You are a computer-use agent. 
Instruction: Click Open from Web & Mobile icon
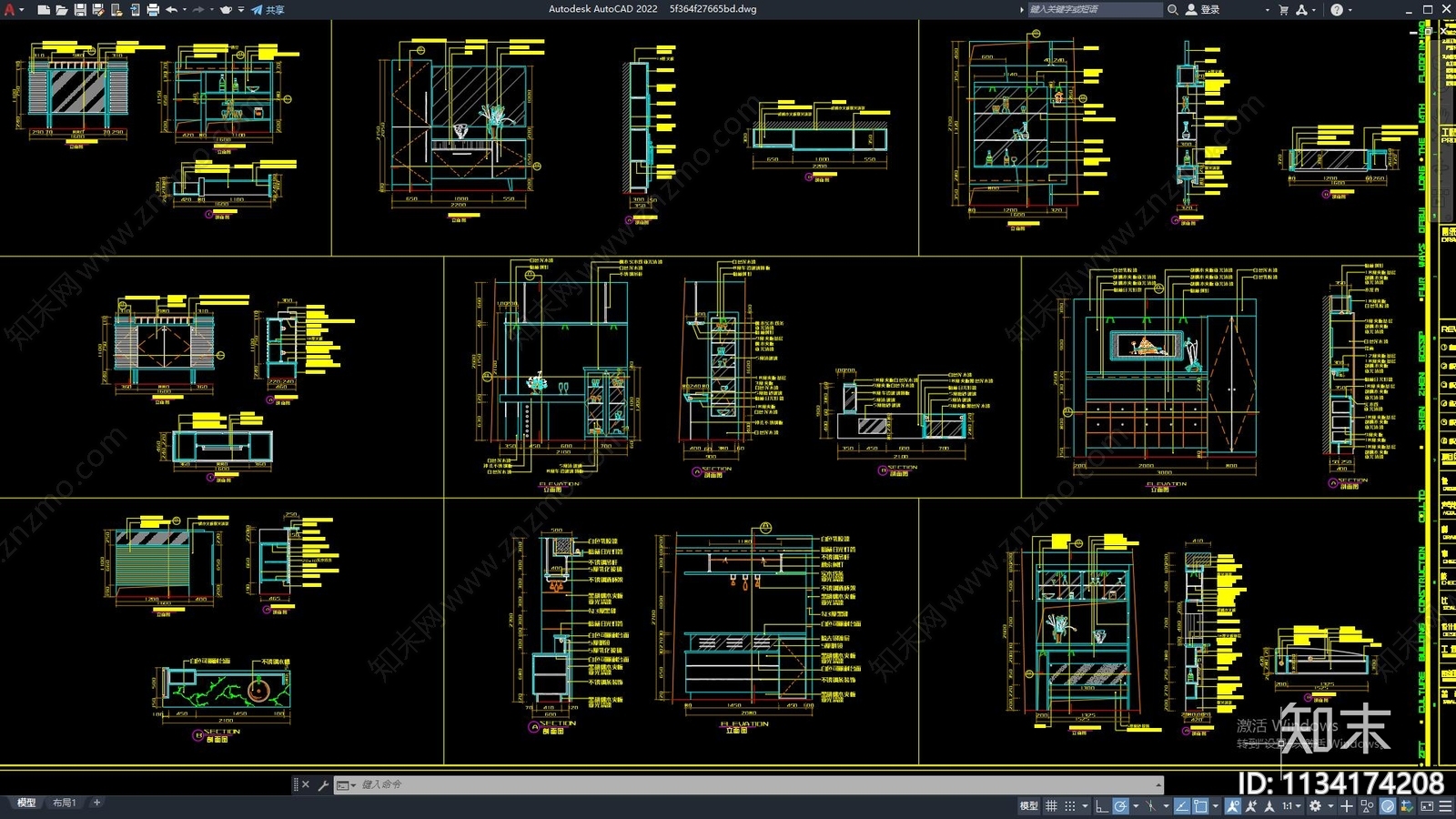[116, 9]
